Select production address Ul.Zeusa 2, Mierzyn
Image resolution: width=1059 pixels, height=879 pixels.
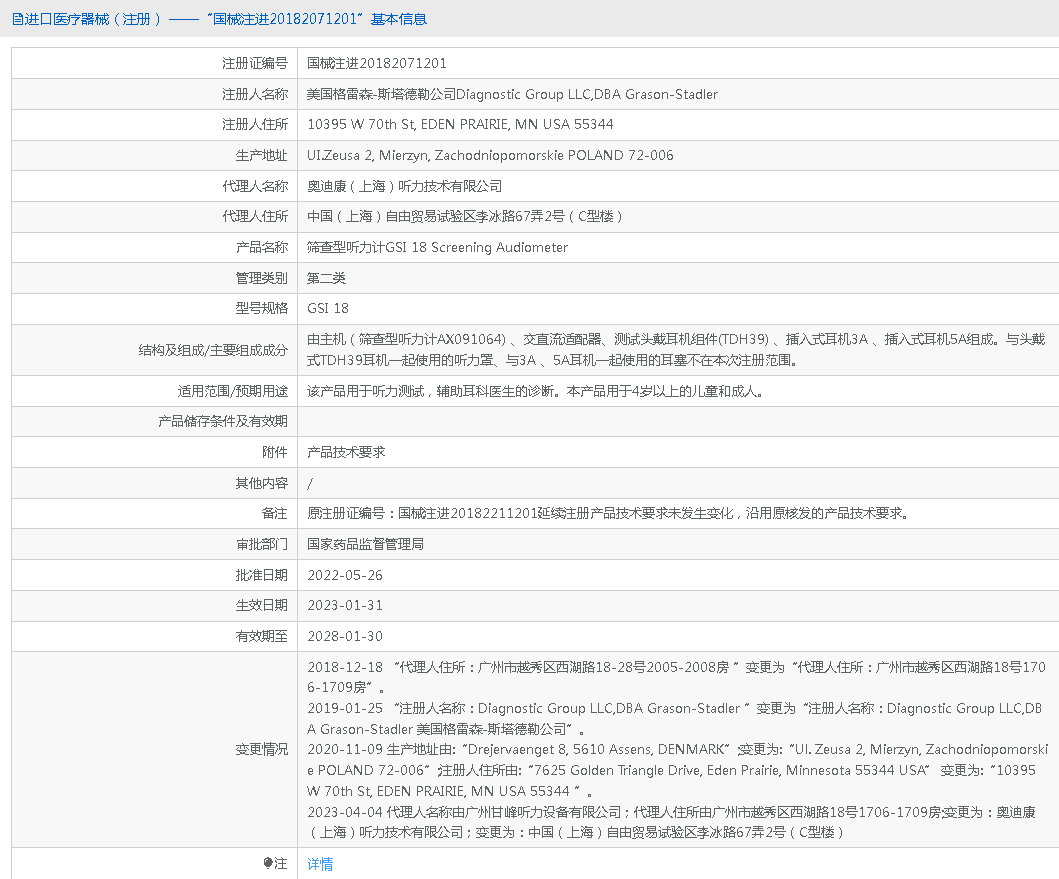pyautogui.click(x=490, y=156)
